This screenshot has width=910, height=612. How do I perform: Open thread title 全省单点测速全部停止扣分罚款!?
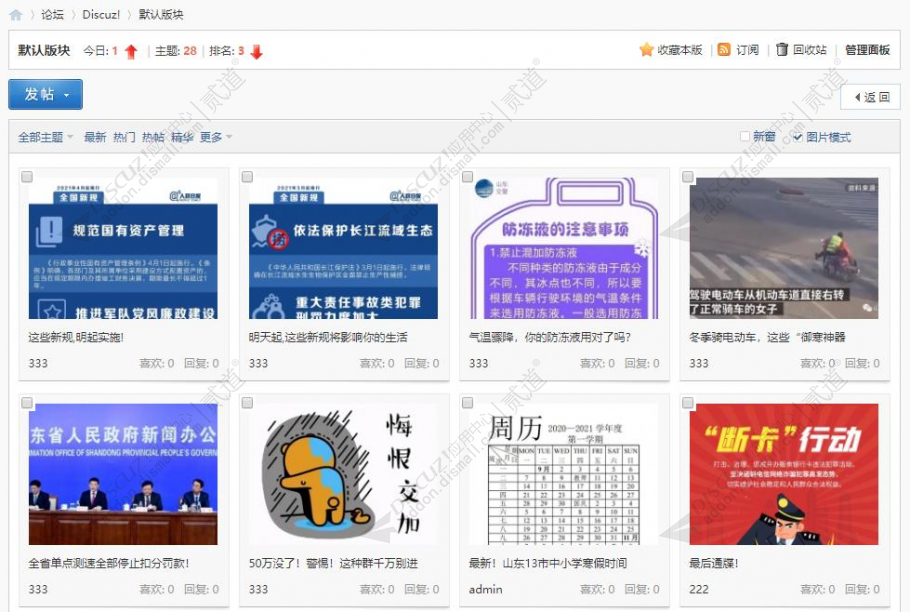point(109,563)
